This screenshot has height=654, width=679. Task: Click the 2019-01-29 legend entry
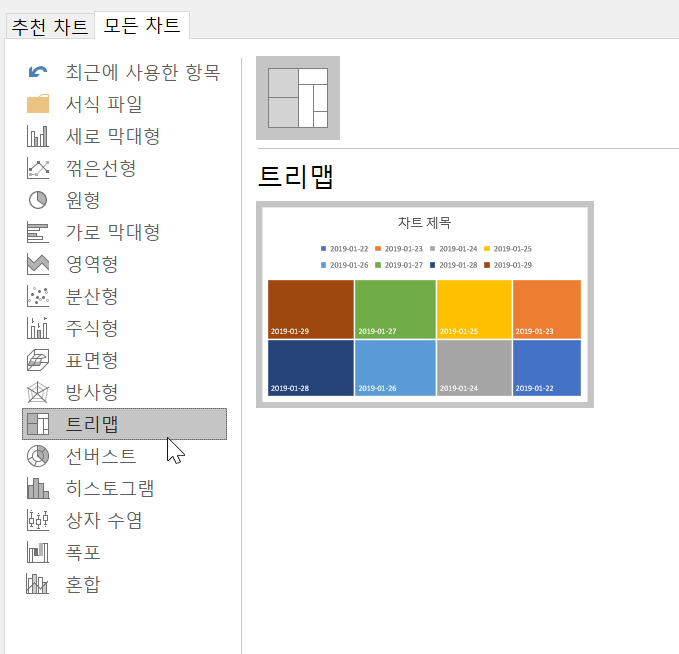point(508,265)
